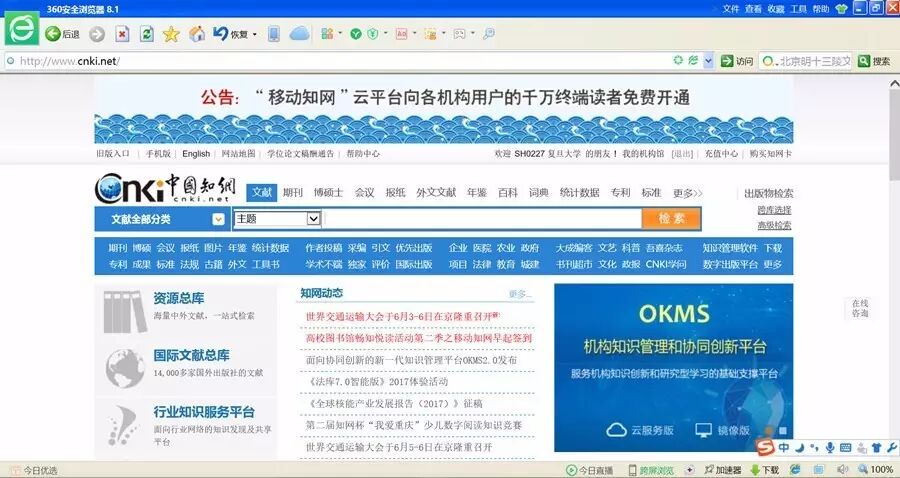
Task: Click the 360 browser green e logo
Action: 22,29
